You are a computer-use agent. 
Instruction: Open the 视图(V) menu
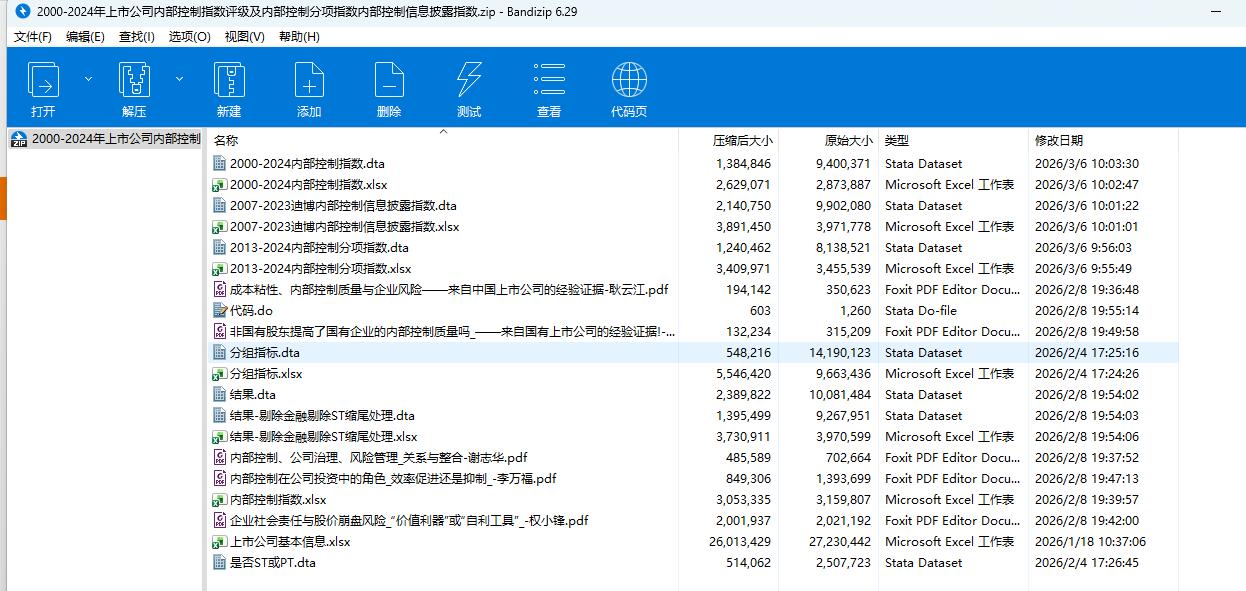pyautogui.click(x=244, y=36)
